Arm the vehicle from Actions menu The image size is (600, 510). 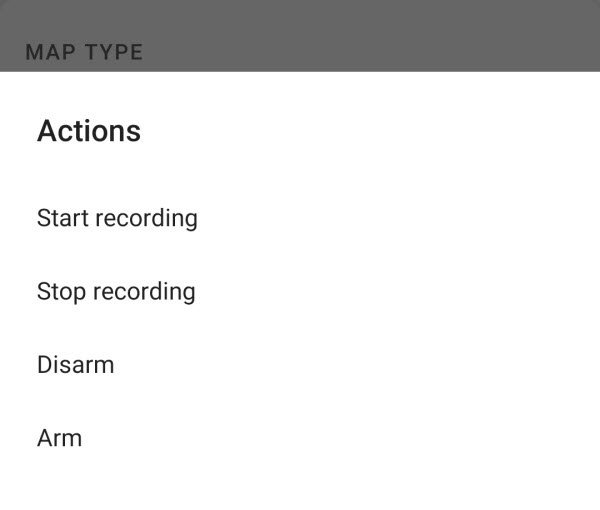pos(59,438)
